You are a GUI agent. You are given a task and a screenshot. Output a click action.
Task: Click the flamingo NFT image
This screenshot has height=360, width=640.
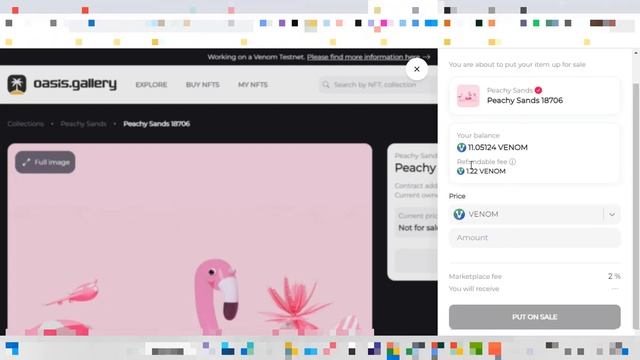190,239
